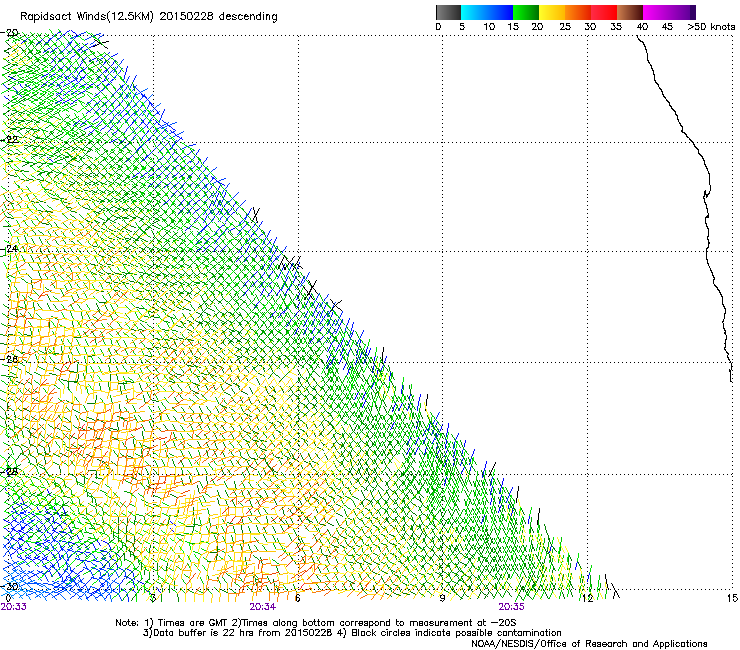
Task: Click the '-26' latitude axis label
Action: [10, 359]
